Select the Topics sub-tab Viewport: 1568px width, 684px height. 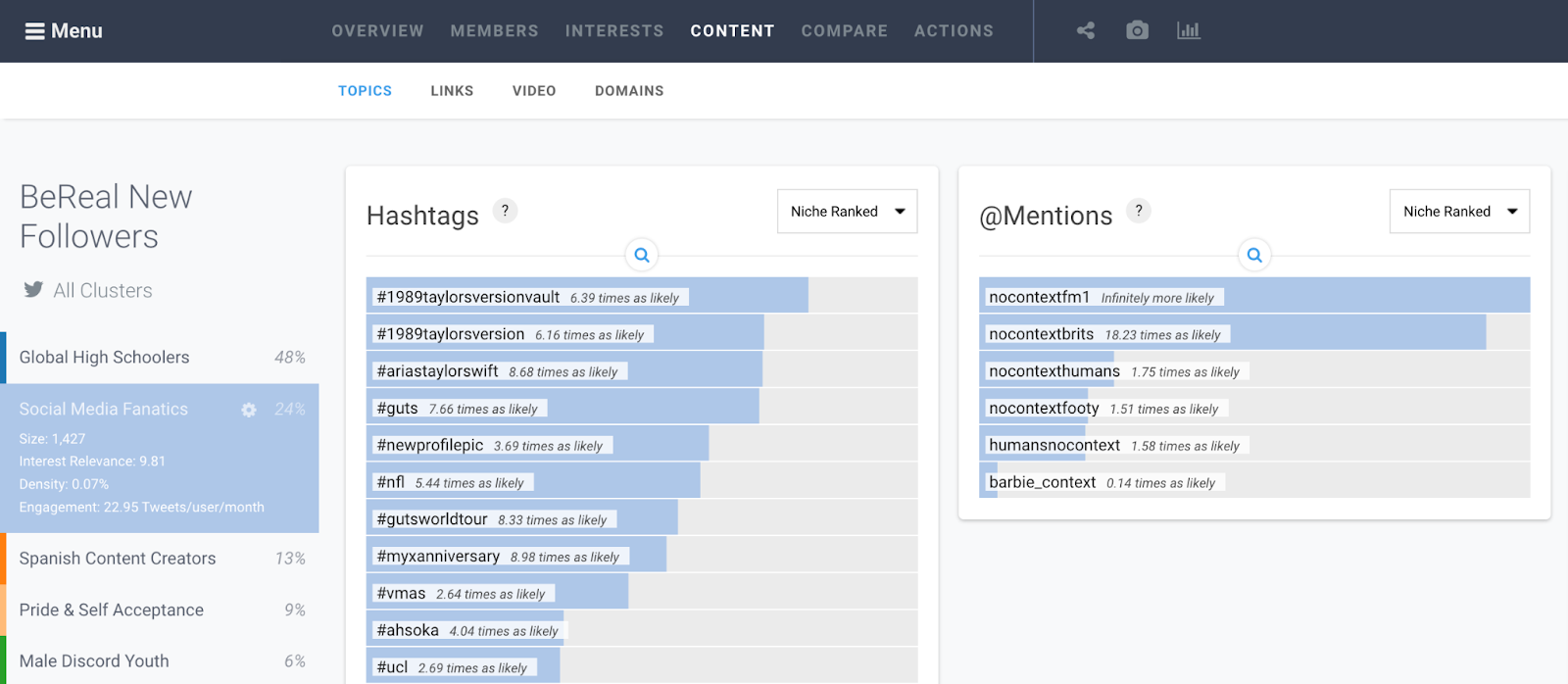pos(365,91)
